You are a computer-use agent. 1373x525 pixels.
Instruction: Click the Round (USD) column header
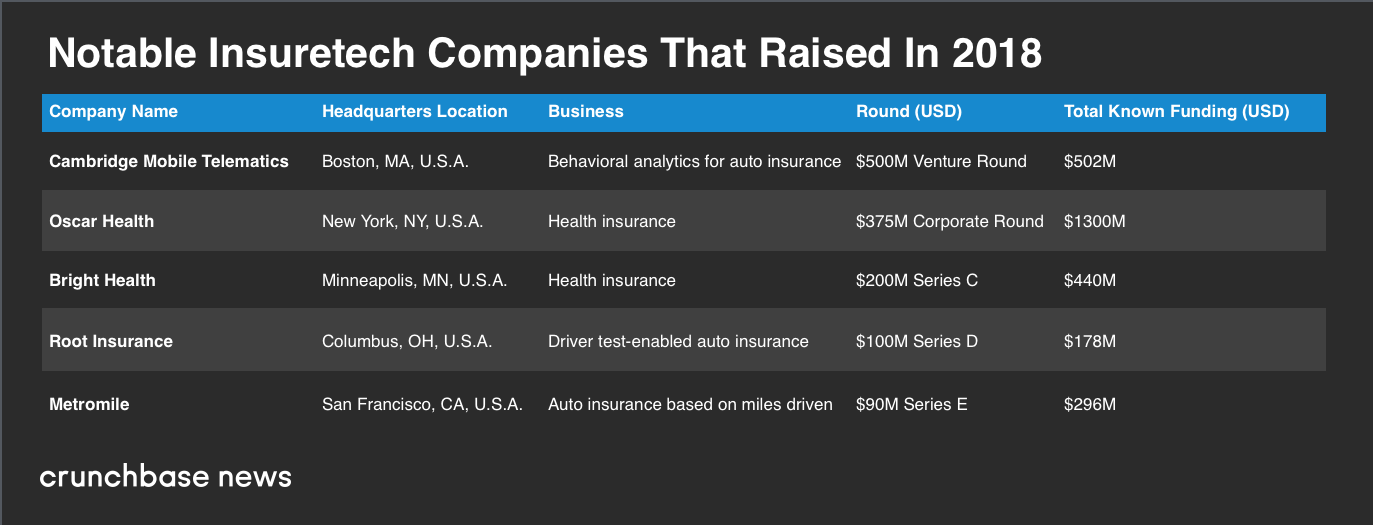[x=908, y=112]
